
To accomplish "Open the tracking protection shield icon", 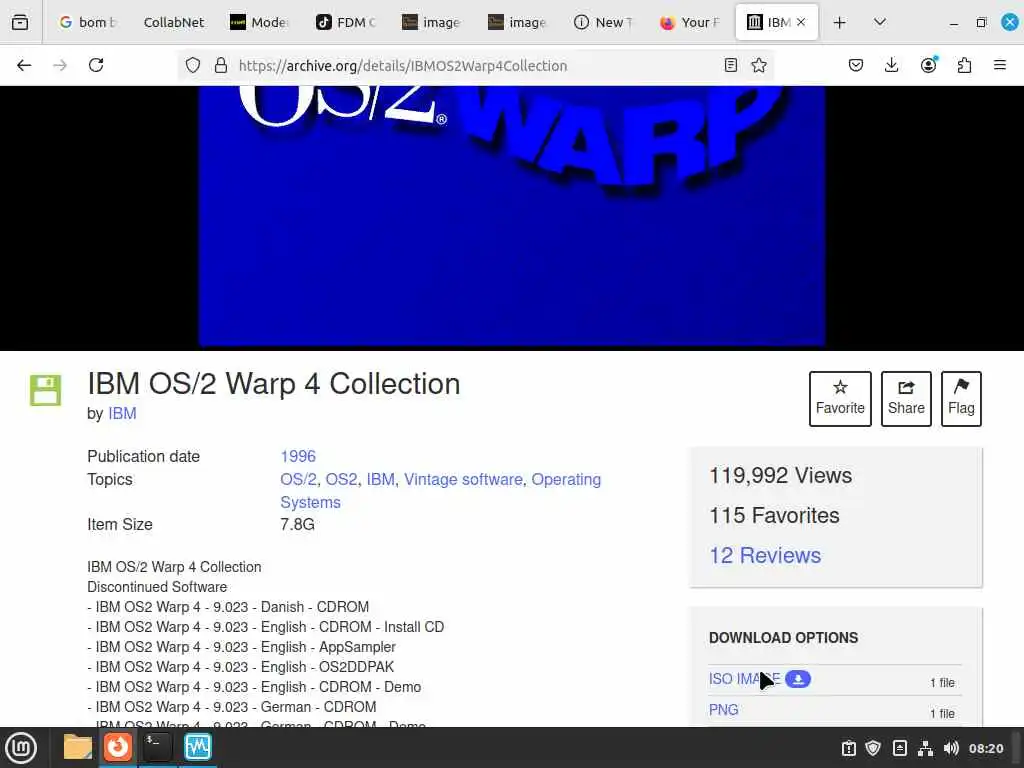I will 193,65.
